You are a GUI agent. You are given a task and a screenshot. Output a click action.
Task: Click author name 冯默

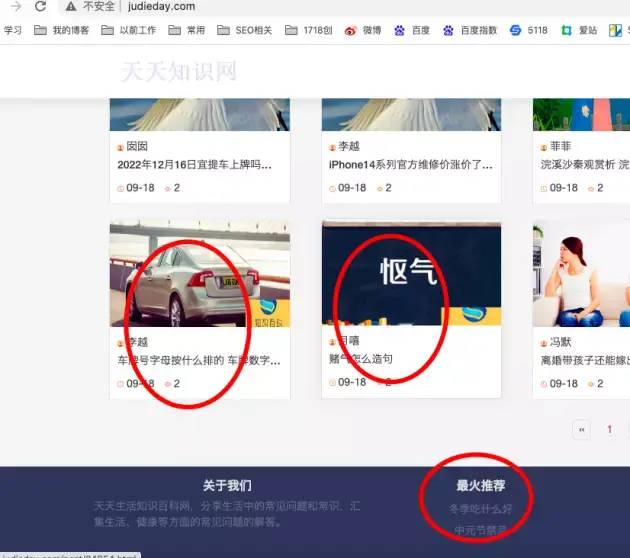[x=560, y=342]
